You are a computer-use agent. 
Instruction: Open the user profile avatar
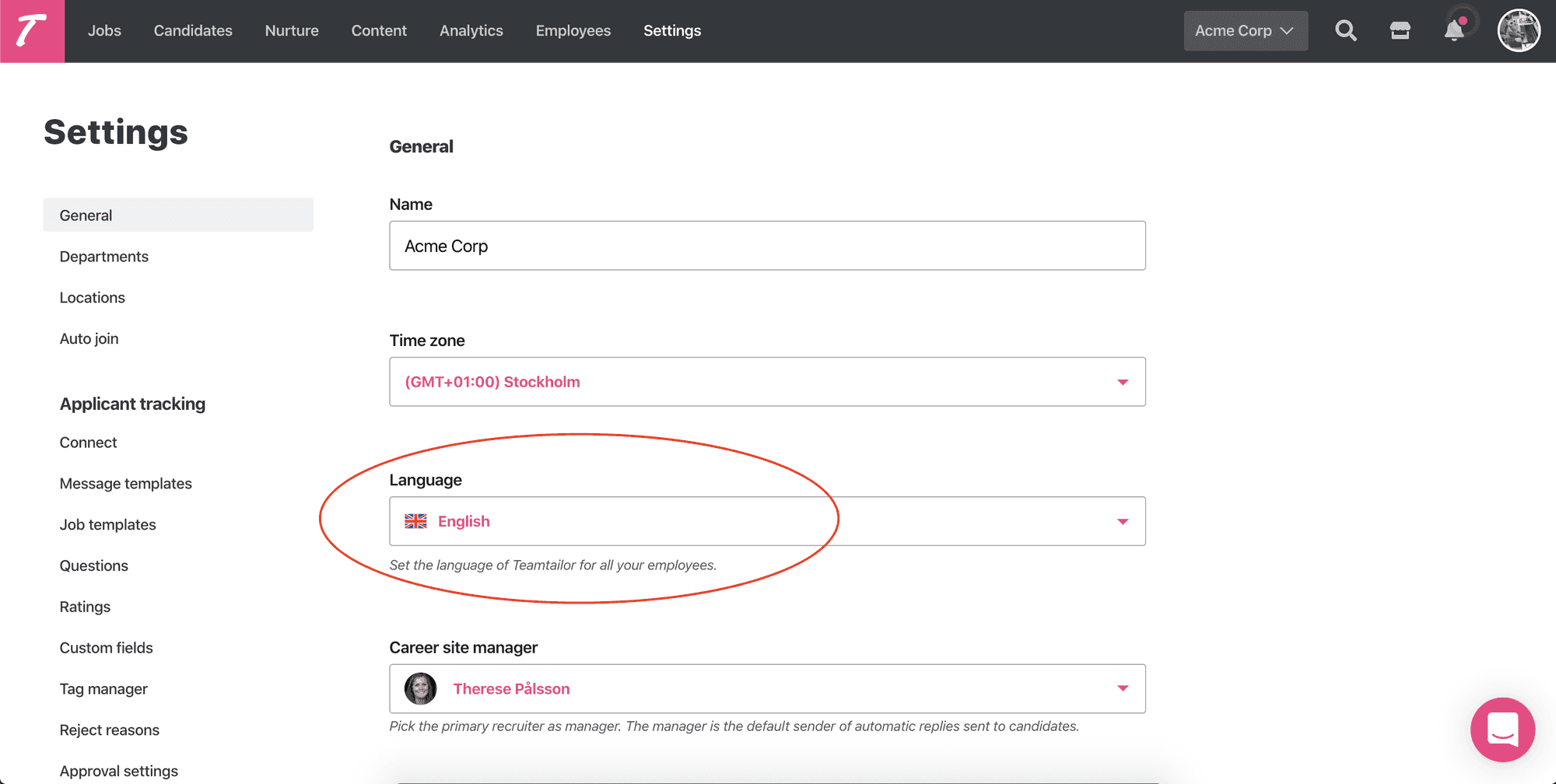point(1519,31)
